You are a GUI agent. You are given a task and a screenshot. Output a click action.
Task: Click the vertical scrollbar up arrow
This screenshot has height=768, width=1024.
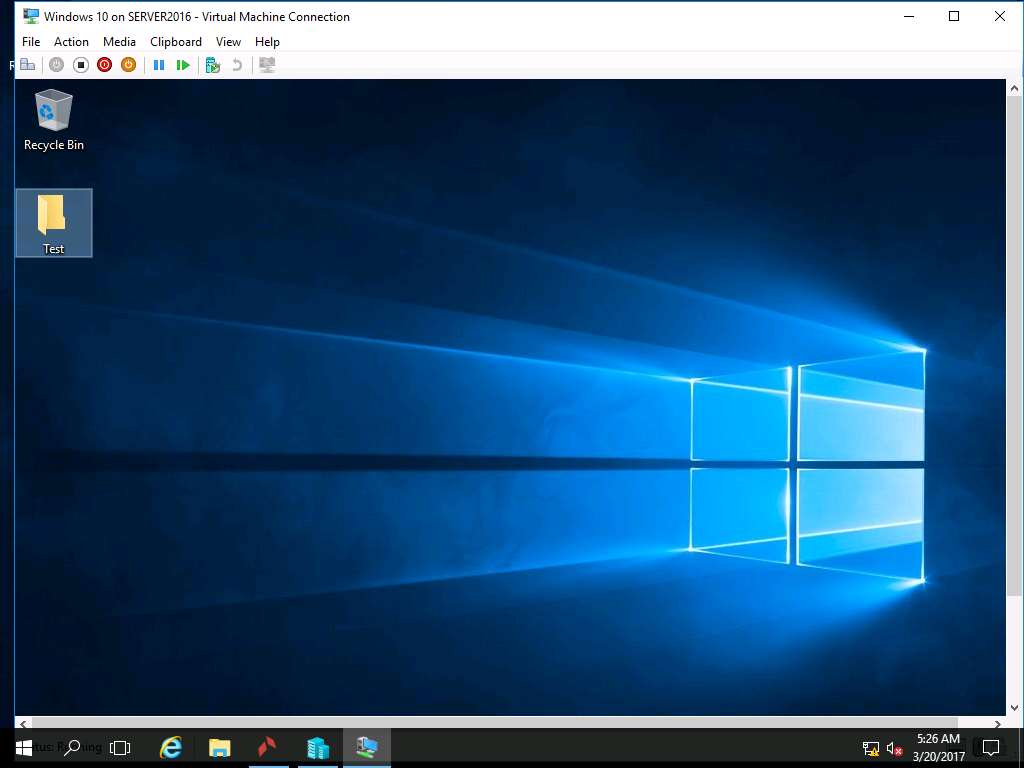click(x=1014, y=88)
